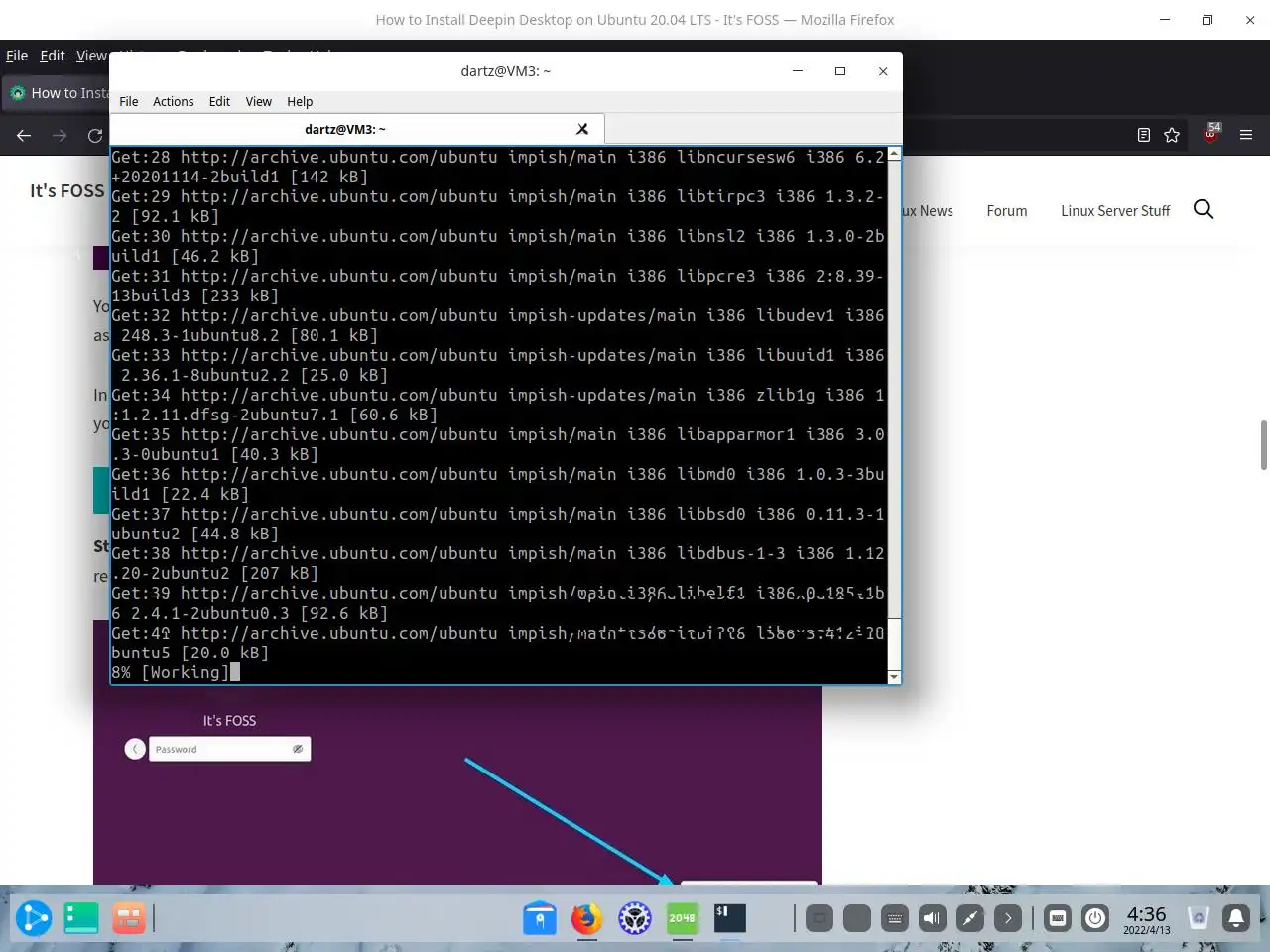
Task: Minimize the dartz@VM3 terminal window
Action: point(798,71)
